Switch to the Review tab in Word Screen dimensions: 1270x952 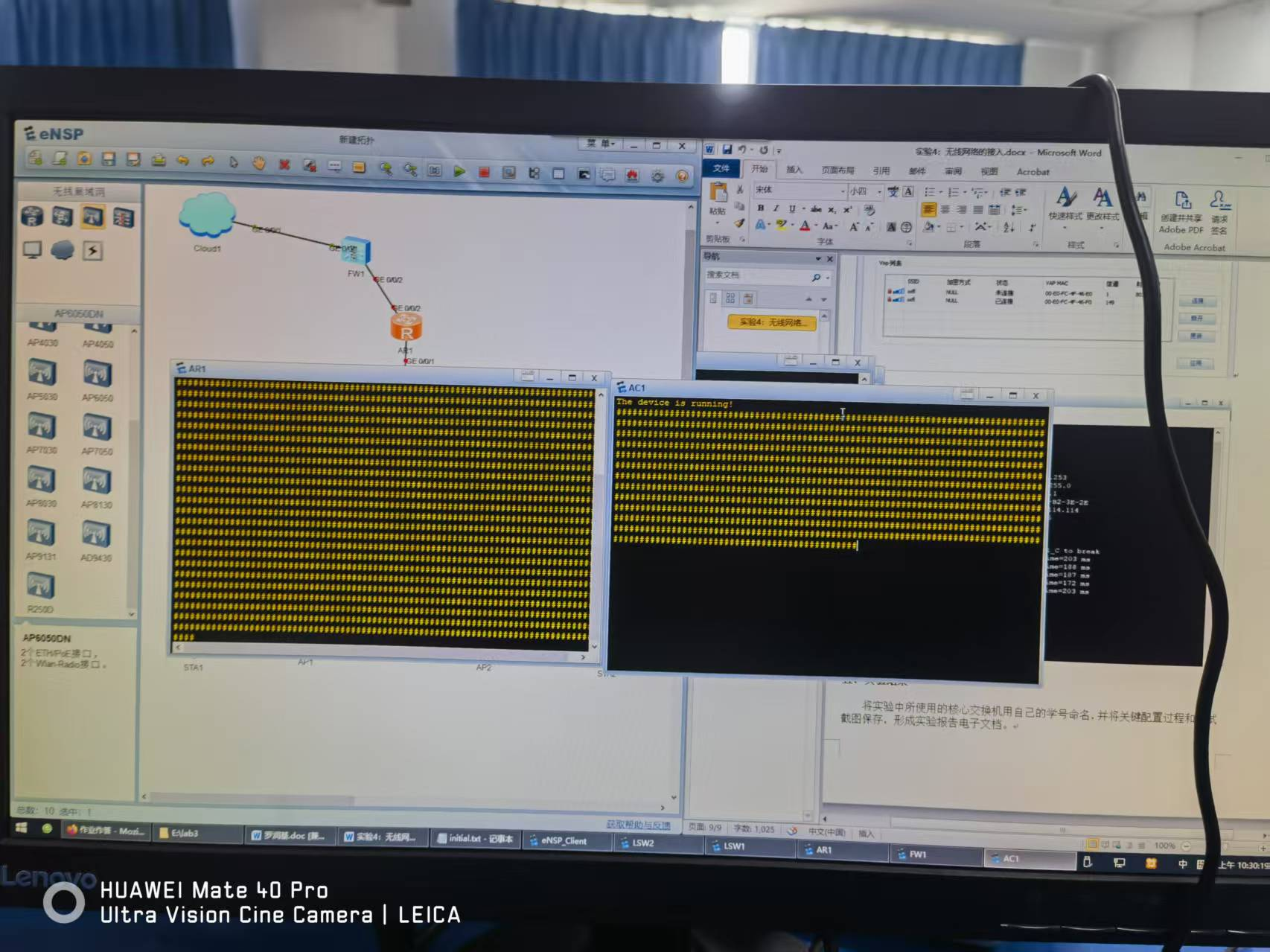(954, 171)
